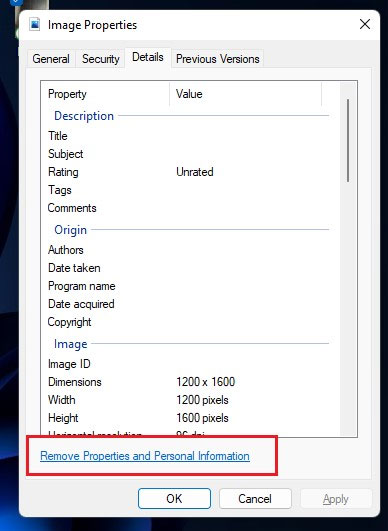Select the Dimensions property label
The height and width of the screenshot is (531, 388).
point(75,382)
